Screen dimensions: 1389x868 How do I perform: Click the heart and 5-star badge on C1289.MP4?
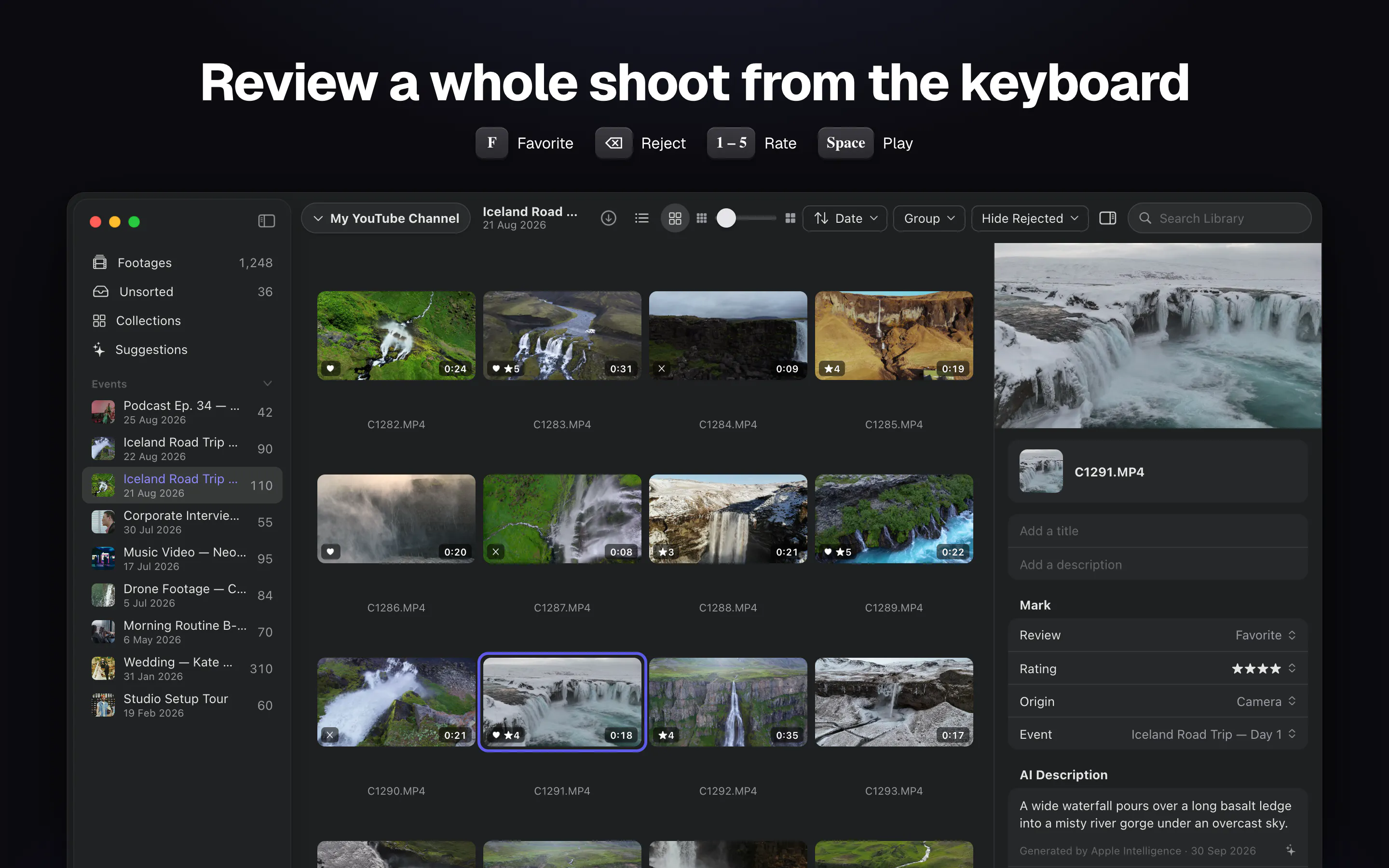[x=837, y=552]
